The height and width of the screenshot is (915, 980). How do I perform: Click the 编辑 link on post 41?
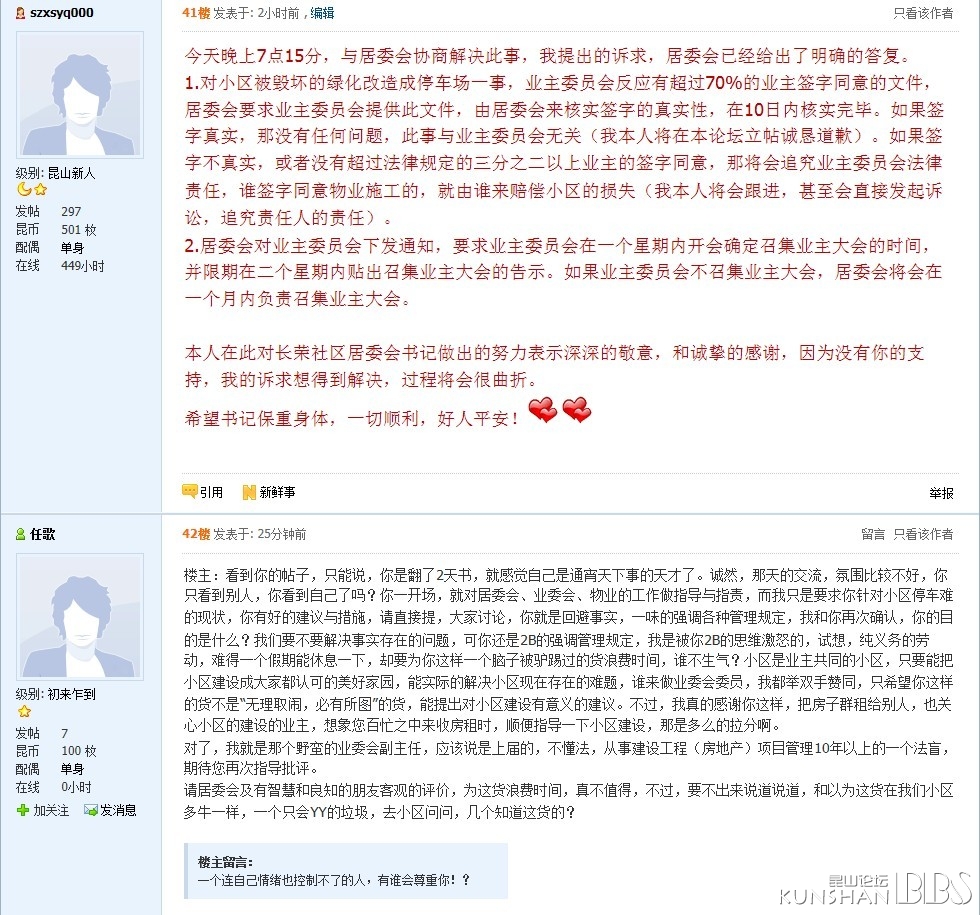pyautogui.click(x=322, y=13)
